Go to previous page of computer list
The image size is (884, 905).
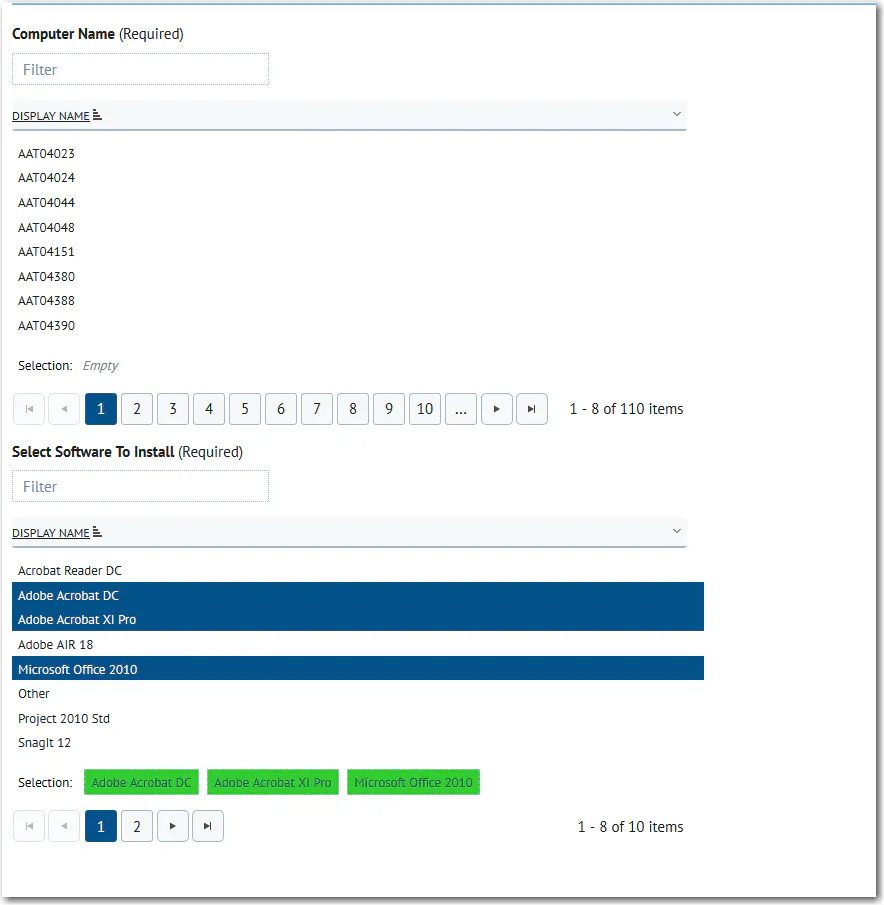tap(64, 409)
